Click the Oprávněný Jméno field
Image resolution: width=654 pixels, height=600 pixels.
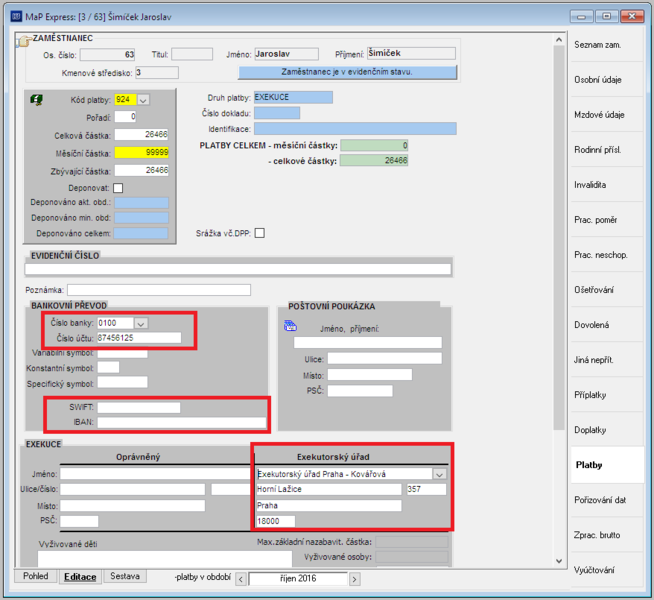[156, 474]
